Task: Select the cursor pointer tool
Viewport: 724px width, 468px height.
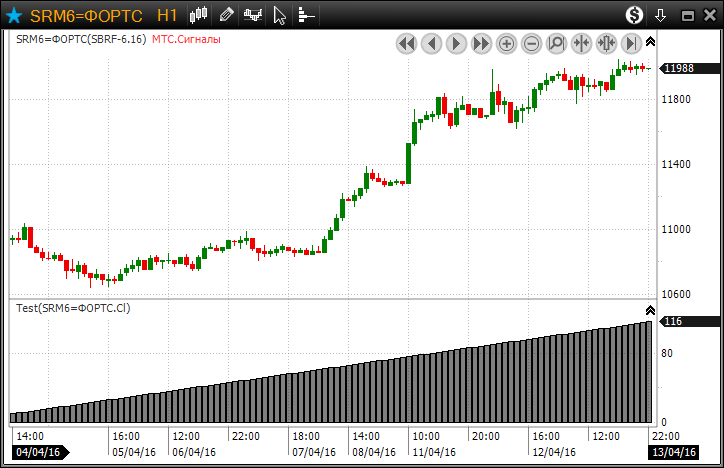Action: click(280, 15)
